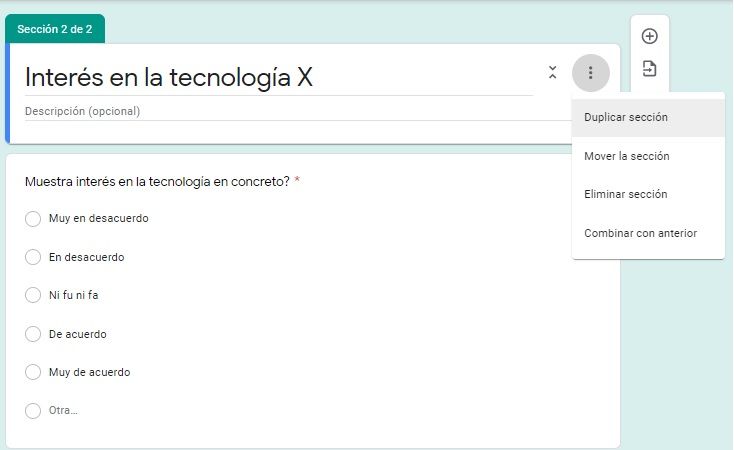Collapse the section with the chevron icon
This screenshot has width=734, height=450.
tap(552, 73)
